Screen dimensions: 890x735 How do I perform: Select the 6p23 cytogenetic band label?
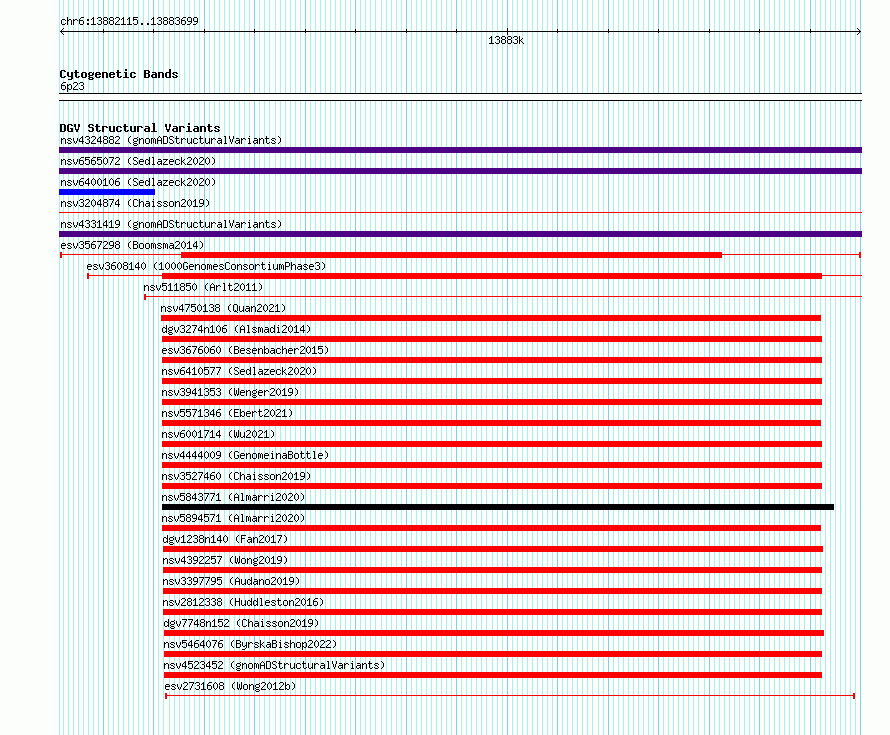click(72, 86)
